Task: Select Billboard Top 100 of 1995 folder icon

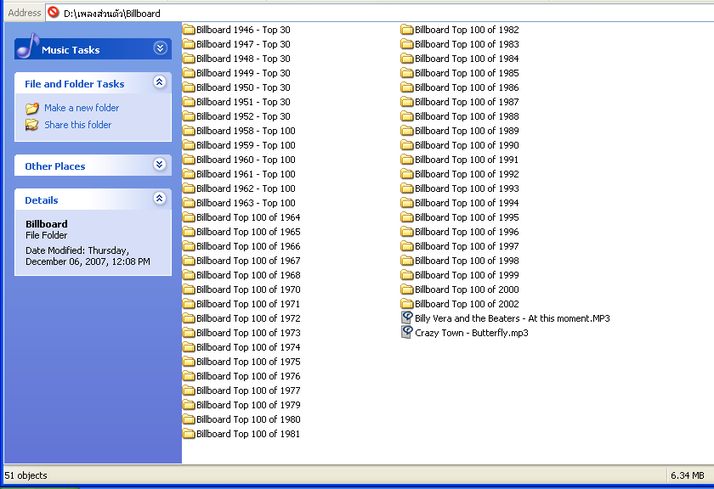Action: (407, 218)
